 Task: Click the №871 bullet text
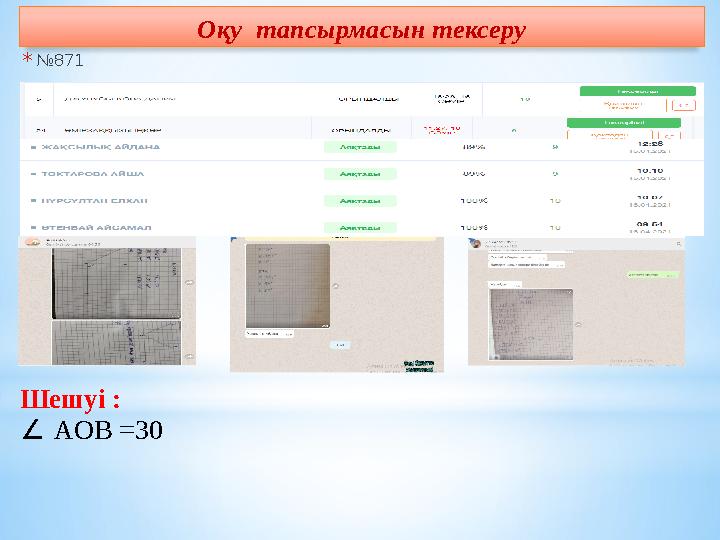tap(60, 60)
